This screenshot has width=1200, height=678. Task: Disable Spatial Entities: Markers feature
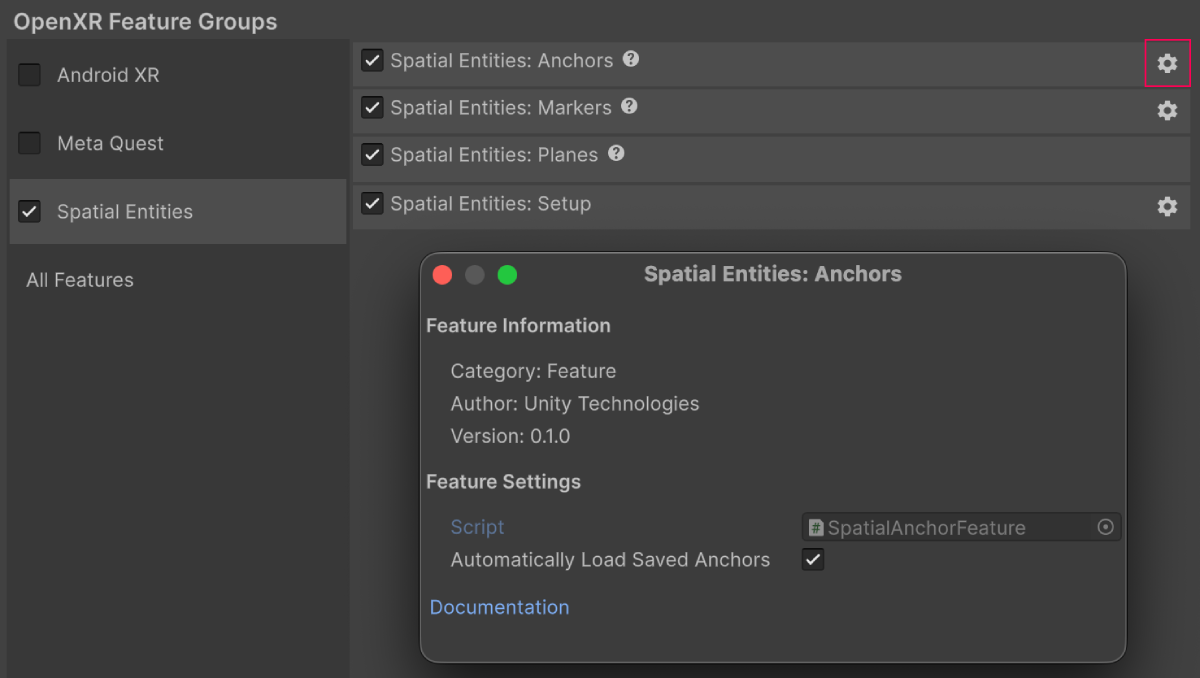(x=372, y=107)
